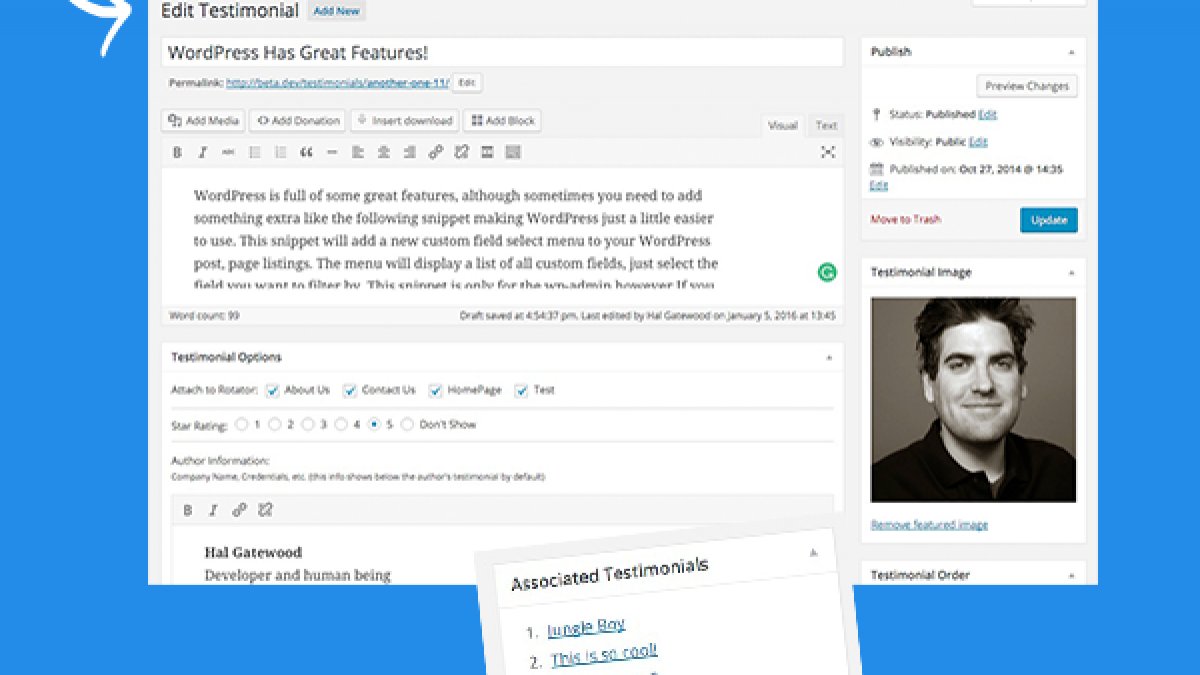The height and width of the screenshot is (675, 1200).
Task: Select star rating 4
Action: point(341,425)
